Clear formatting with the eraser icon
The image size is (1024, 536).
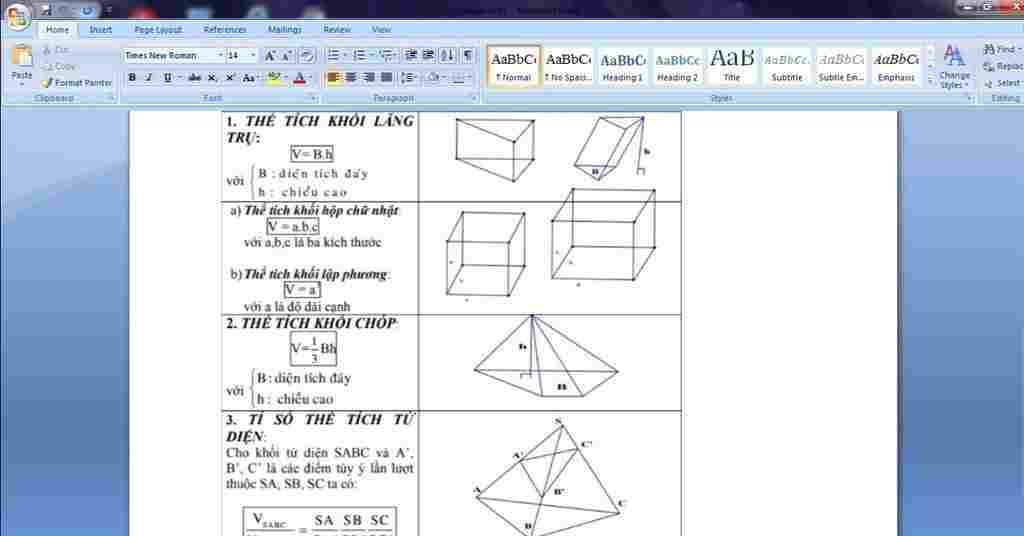point(306,56)
